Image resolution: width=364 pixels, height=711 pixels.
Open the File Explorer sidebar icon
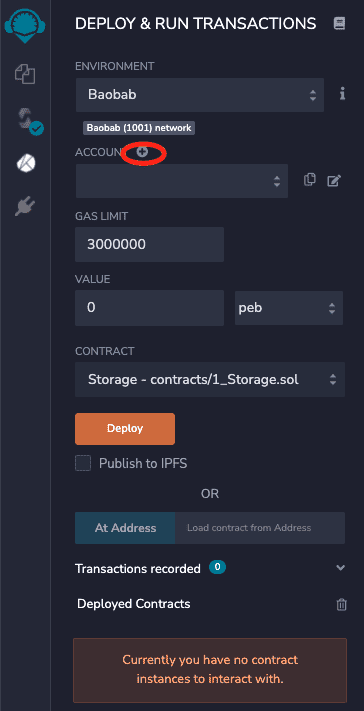point(25,73)
